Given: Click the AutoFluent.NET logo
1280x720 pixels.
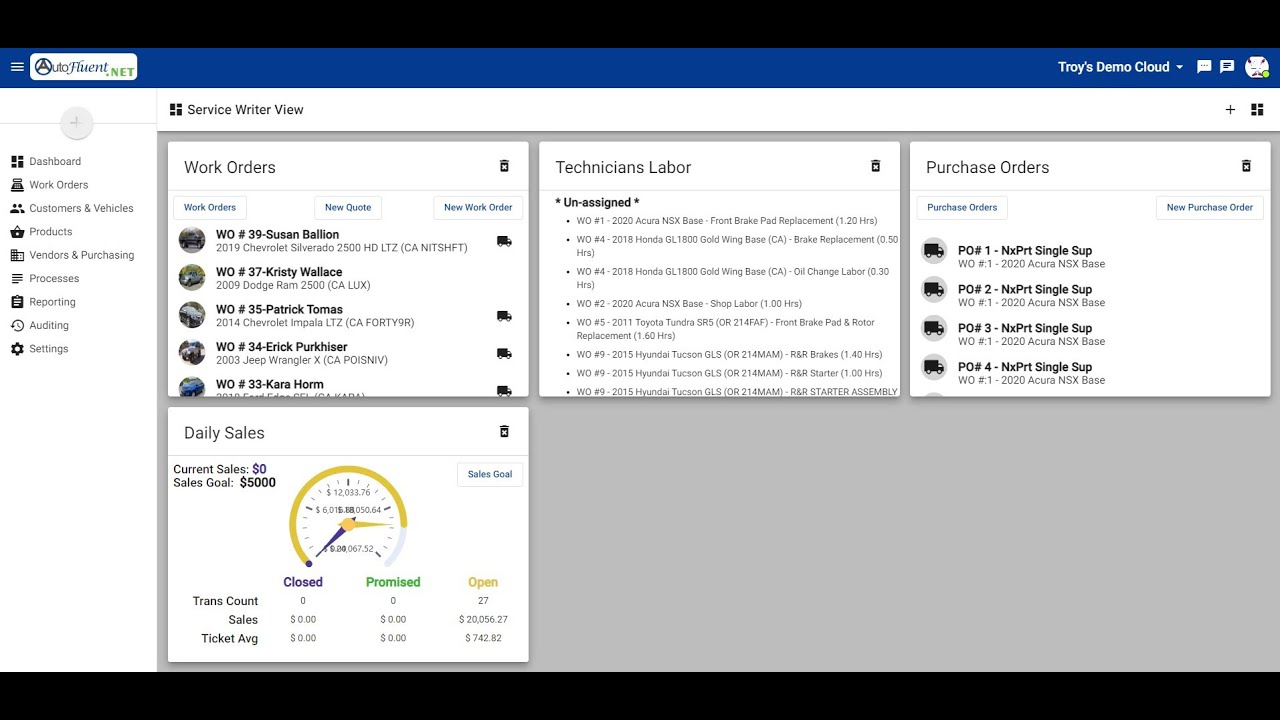Looking at the screenshot, I should click(84, 67).
